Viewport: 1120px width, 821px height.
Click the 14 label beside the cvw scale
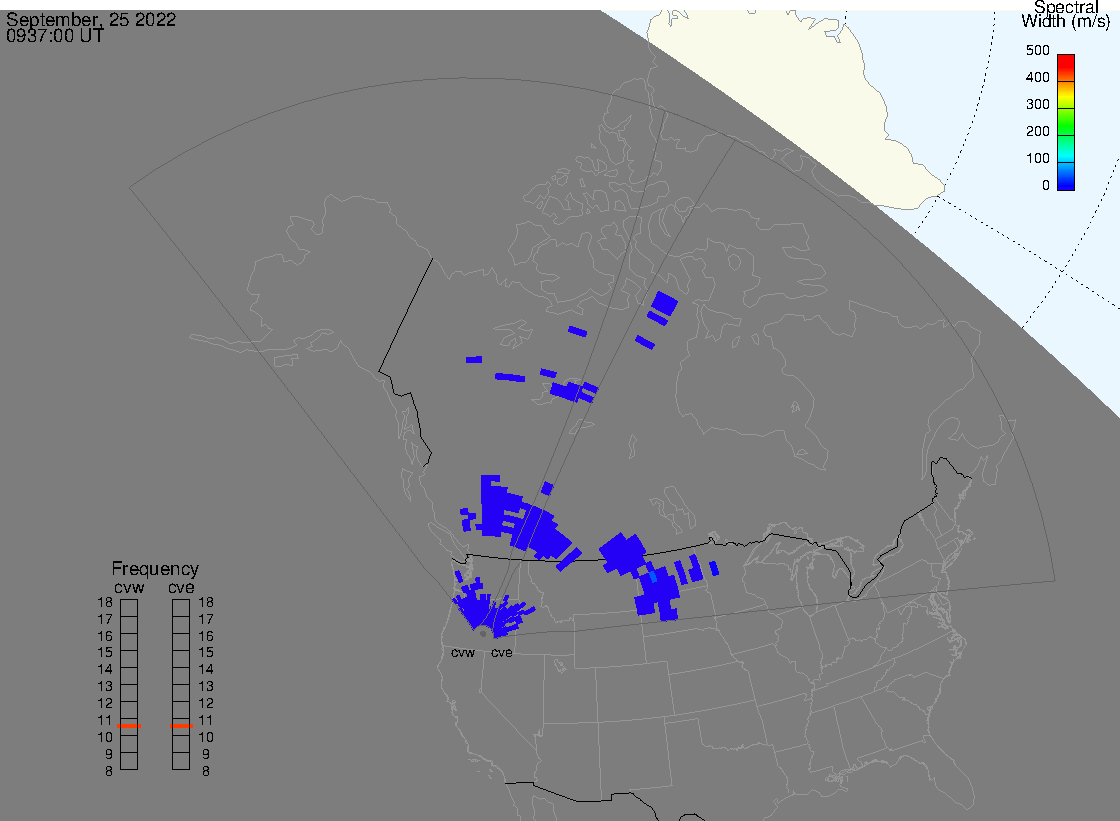click(105, 670)
